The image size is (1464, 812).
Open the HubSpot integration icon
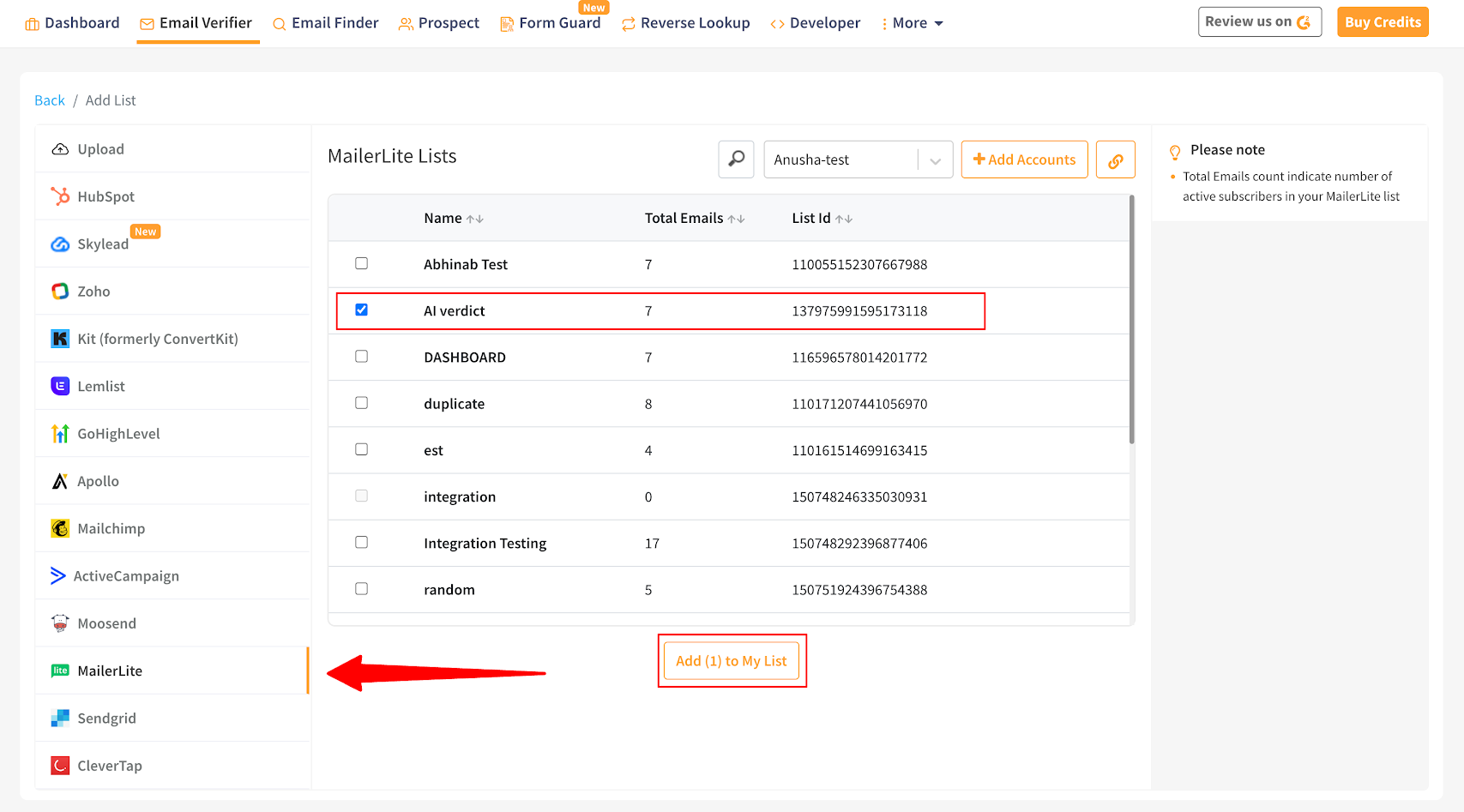click(x=60, y=196)
